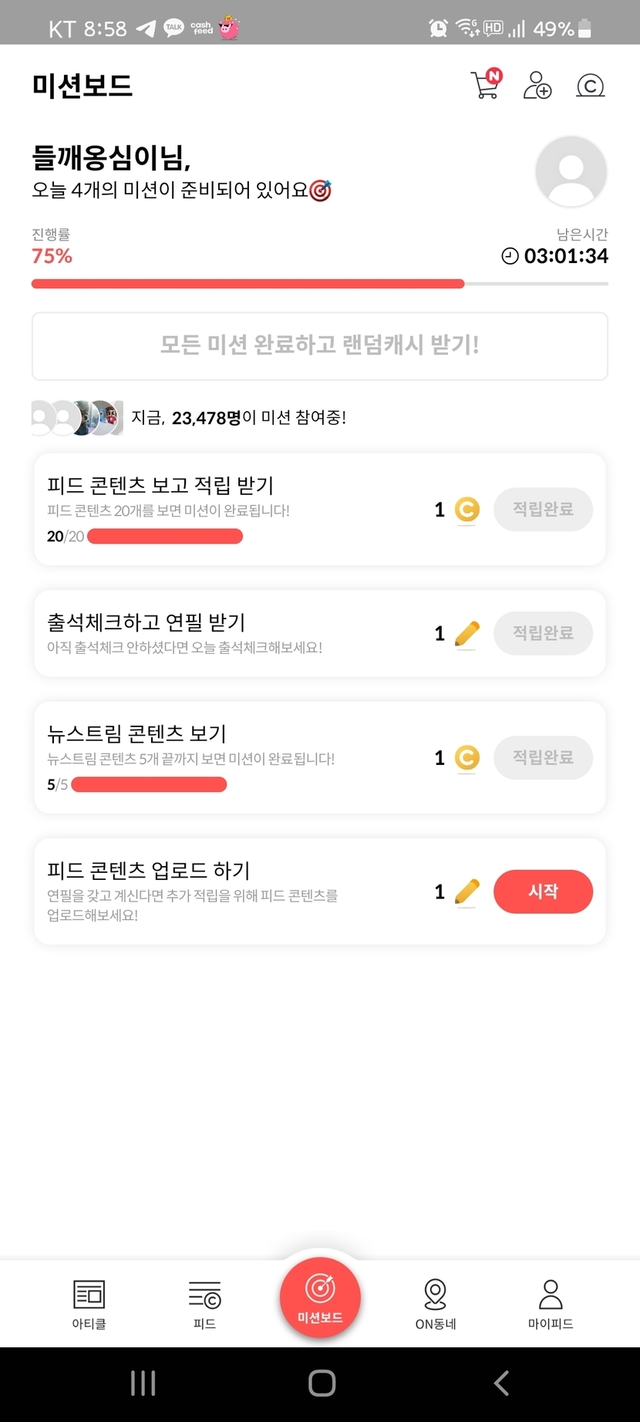Open the shopping cart icon
Screen dimensions: 640x1422
point(485,86)
